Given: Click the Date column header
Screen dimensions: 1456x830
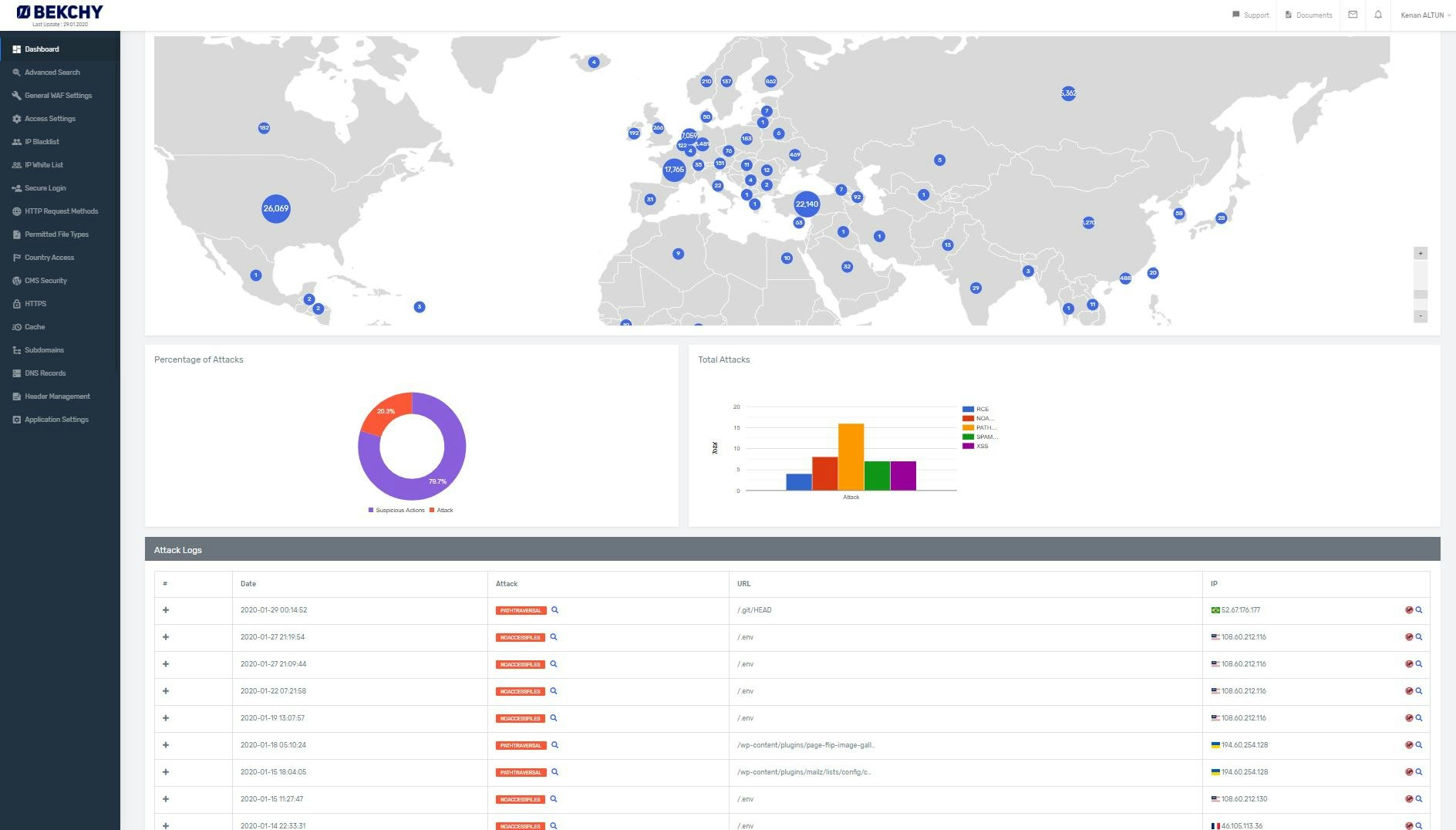Looking at the screenshot, I should [x=359, y=584].
